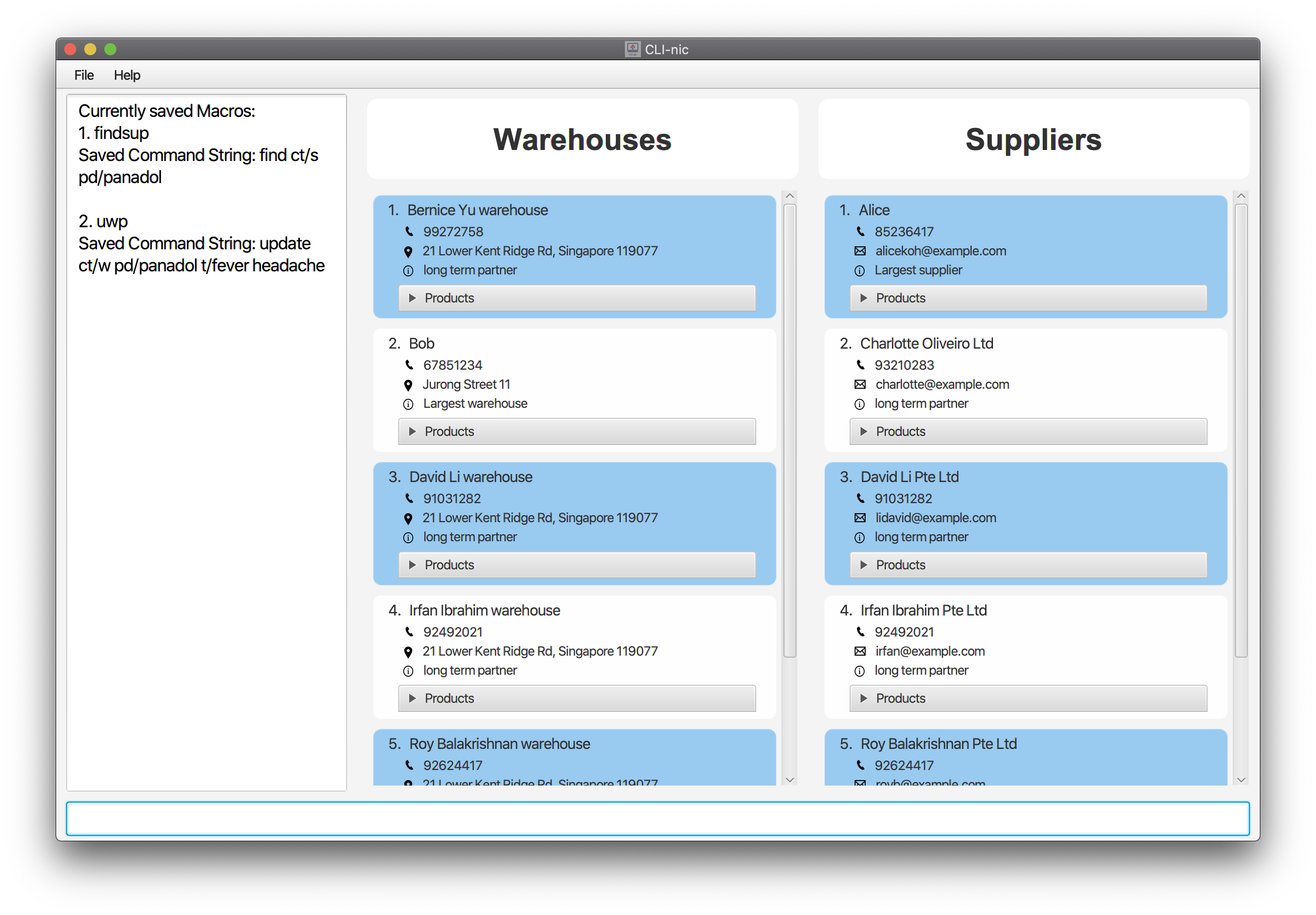The width and height of the screenshot is (1316, 915).
Task: Click the findsup macro entry
Action: pos(114,133)
